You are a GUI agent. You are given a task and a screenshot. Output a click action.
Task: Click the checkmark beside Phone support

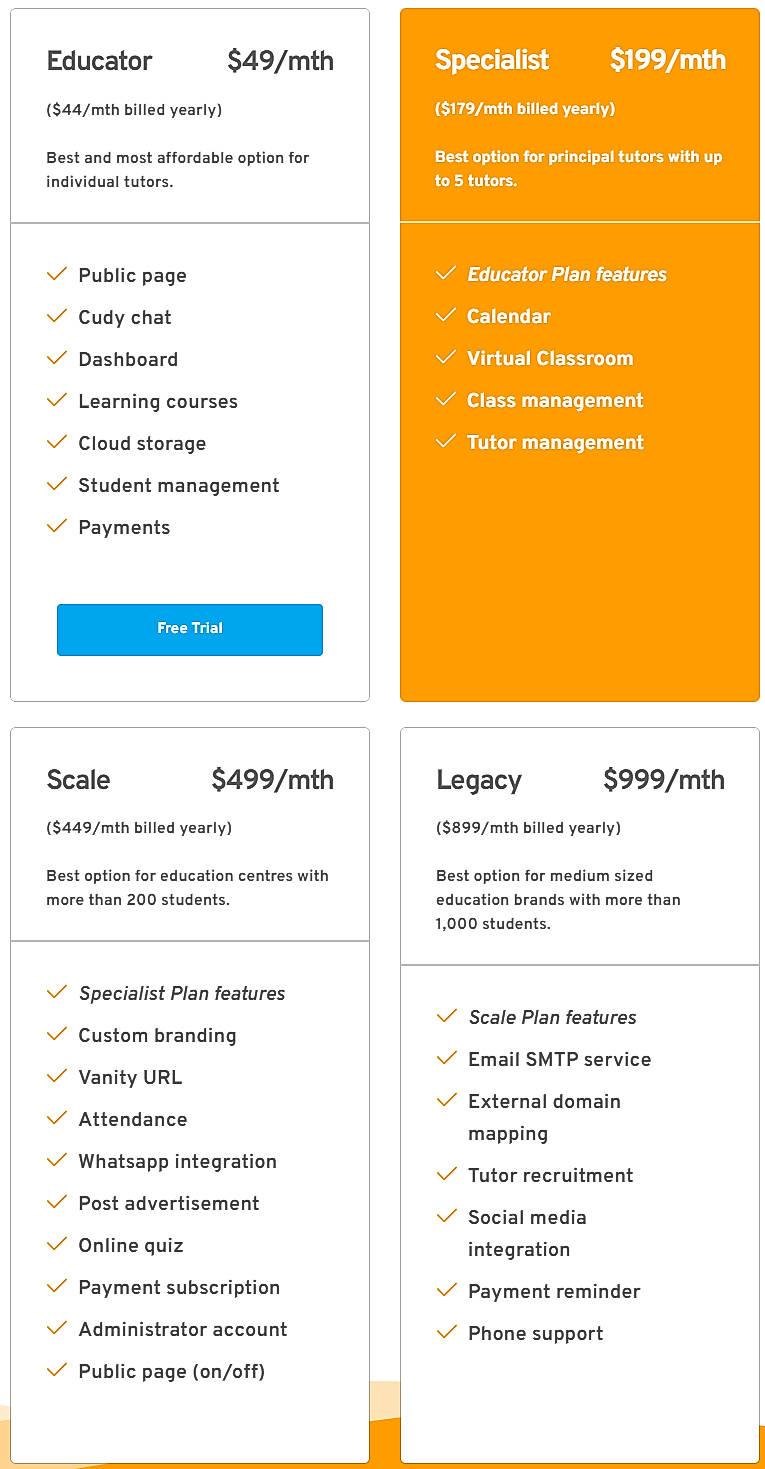[446, 1332]
